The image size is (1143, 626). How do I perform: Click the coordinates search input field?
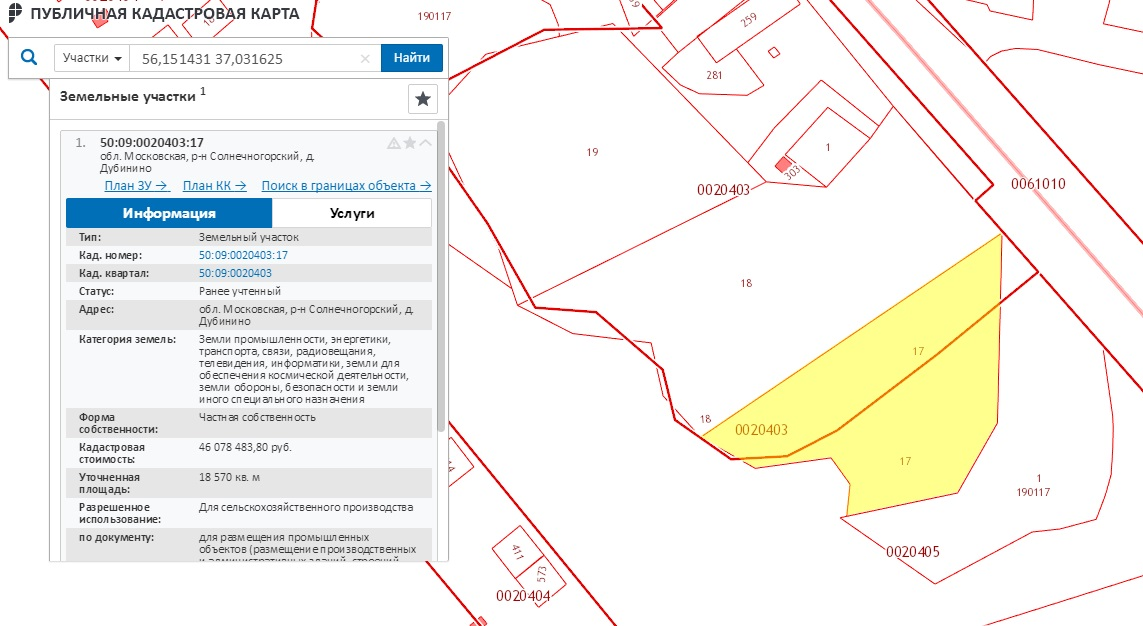(245, 59)
